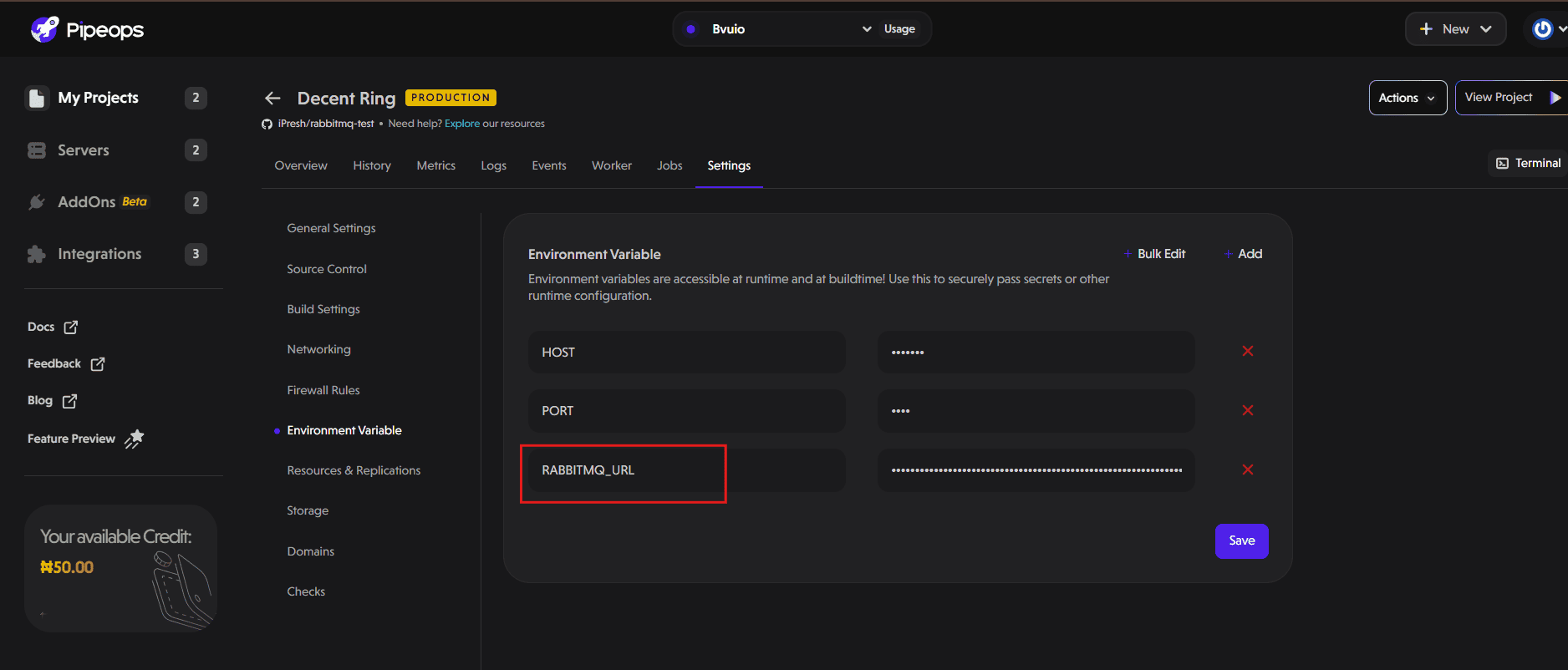The width and height of the screenshot is (1568, 670).
Task: Click the Explore resources link
Action: (x=462, y=124)
